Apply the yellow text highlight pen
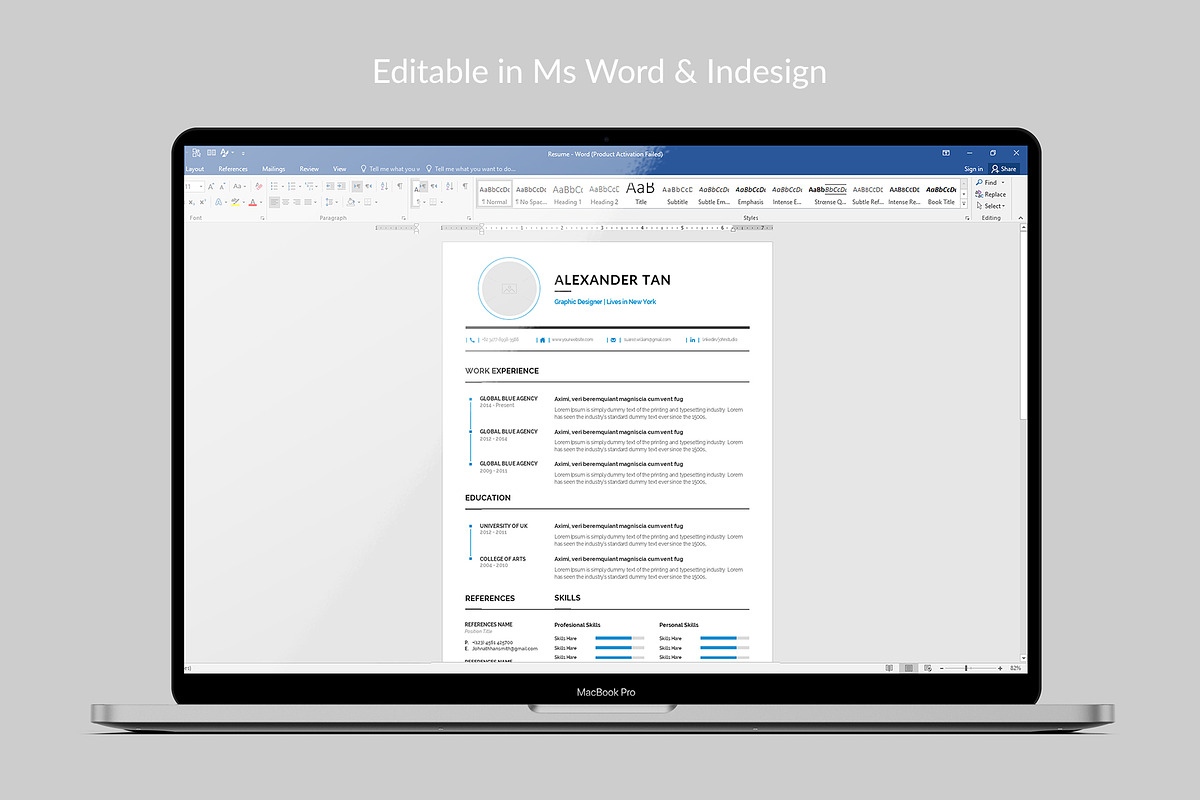The image size is (1200, 800). (x=235, y=202)
